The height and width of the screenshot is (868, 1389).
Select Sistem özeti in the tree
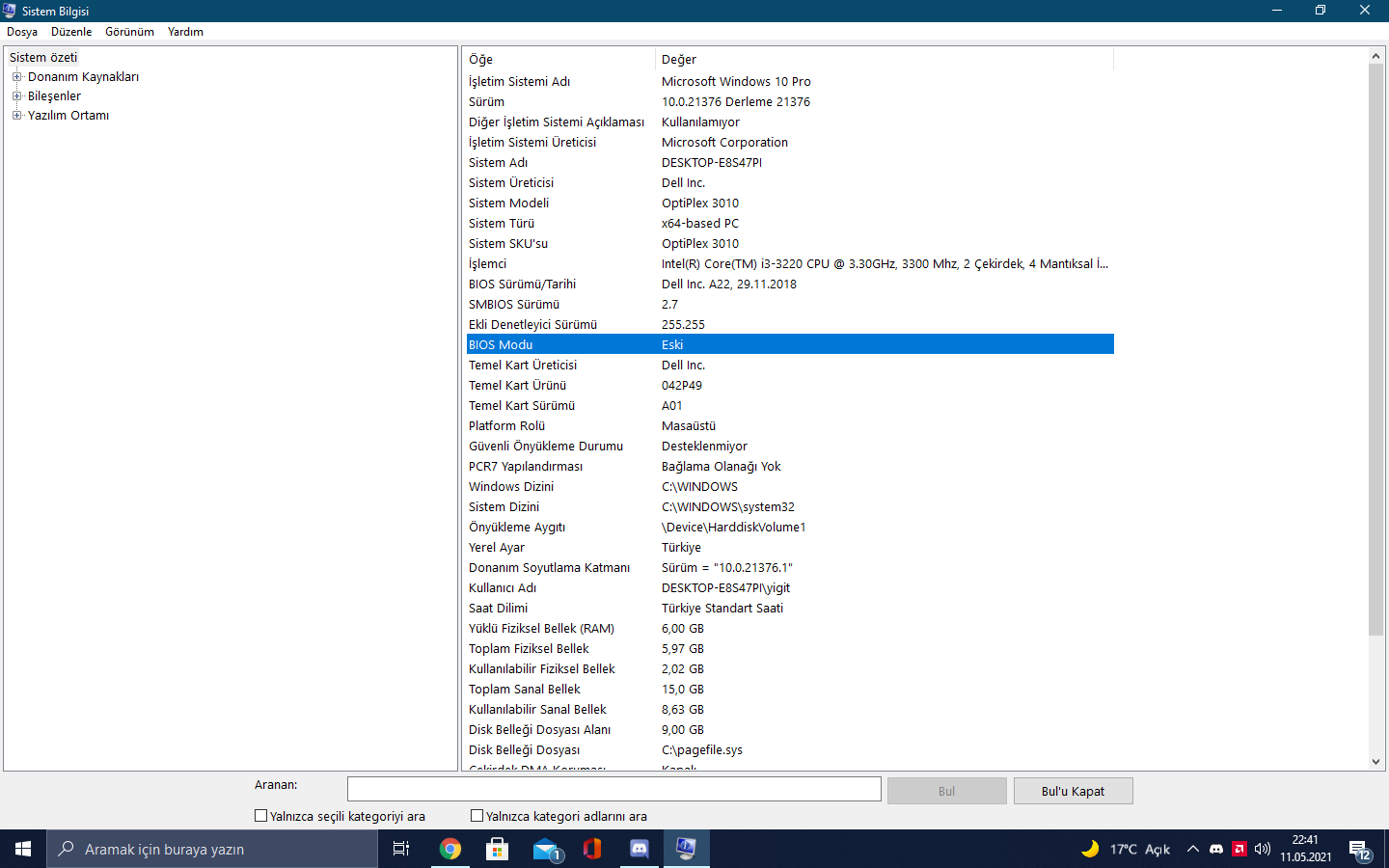pos(43,58)
